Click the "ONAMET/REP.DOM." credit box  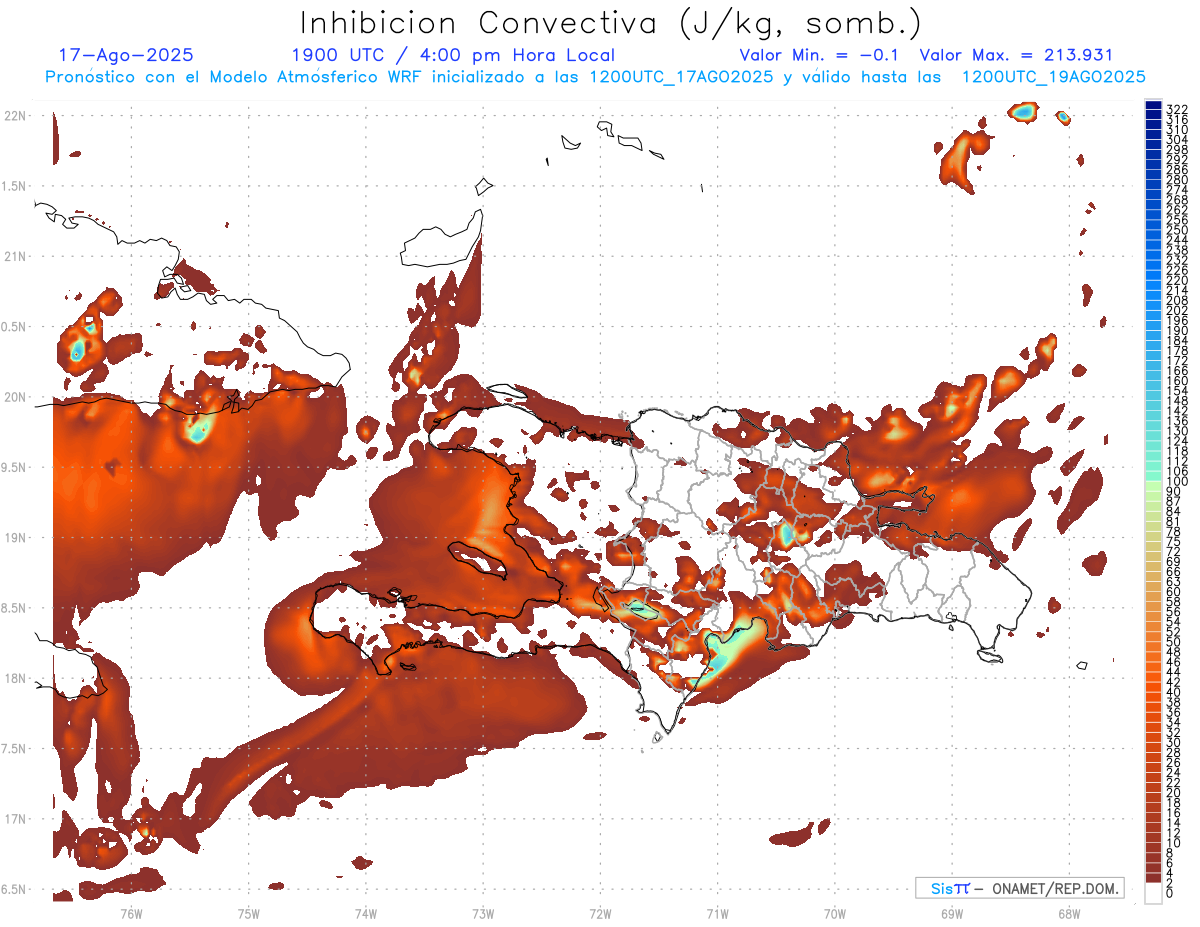(x=1020, y=888)
